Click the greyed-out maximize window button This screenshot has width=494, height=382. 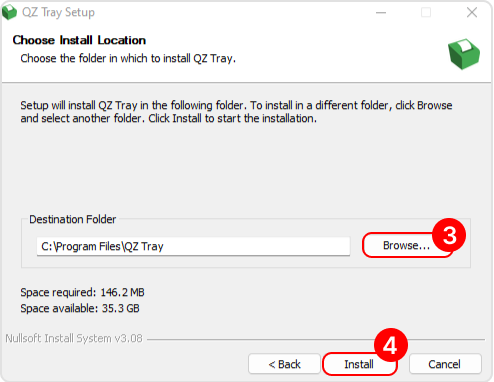(426, 13)
